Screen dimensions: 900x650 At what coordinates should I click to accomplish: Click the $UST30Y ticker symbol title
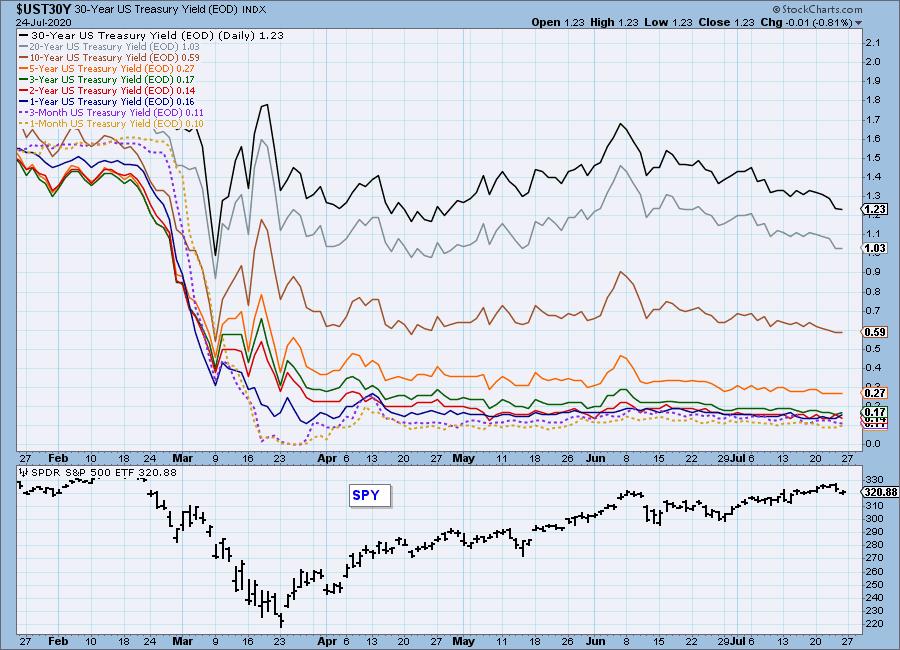(x=44, y=9)
